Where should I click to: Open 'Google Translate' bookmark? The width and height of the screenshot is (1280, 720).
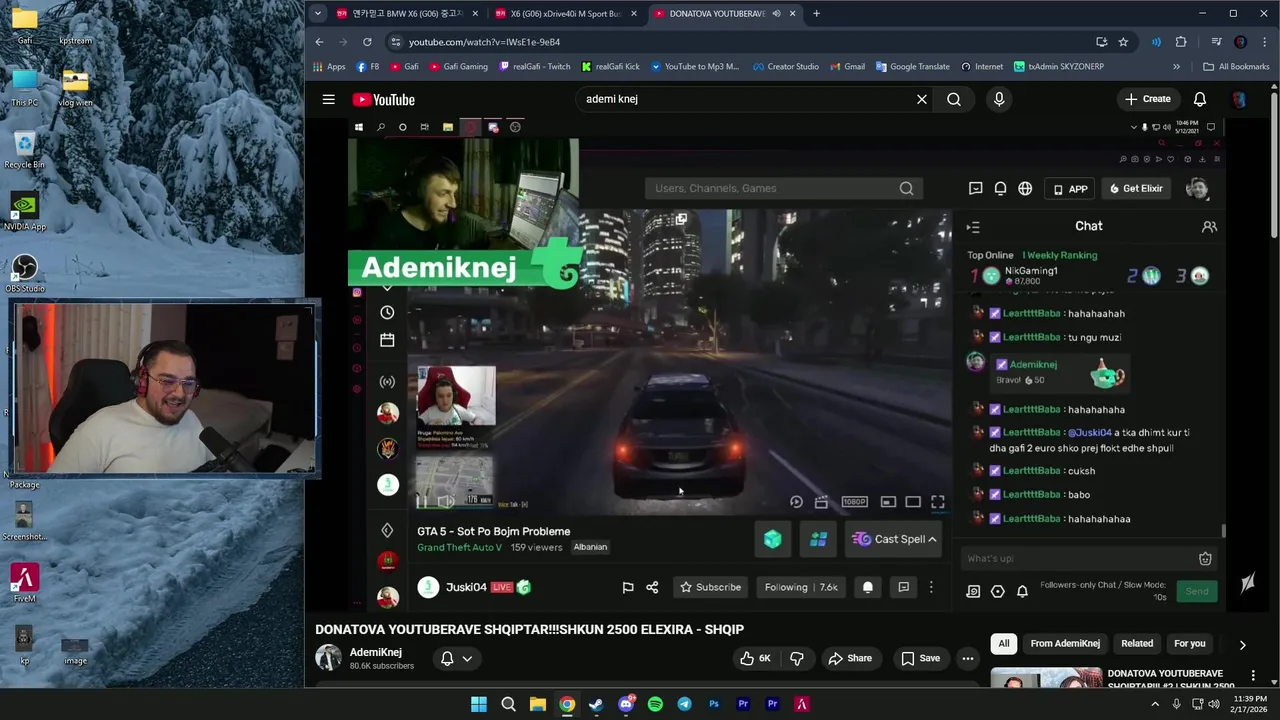point(912,67)
